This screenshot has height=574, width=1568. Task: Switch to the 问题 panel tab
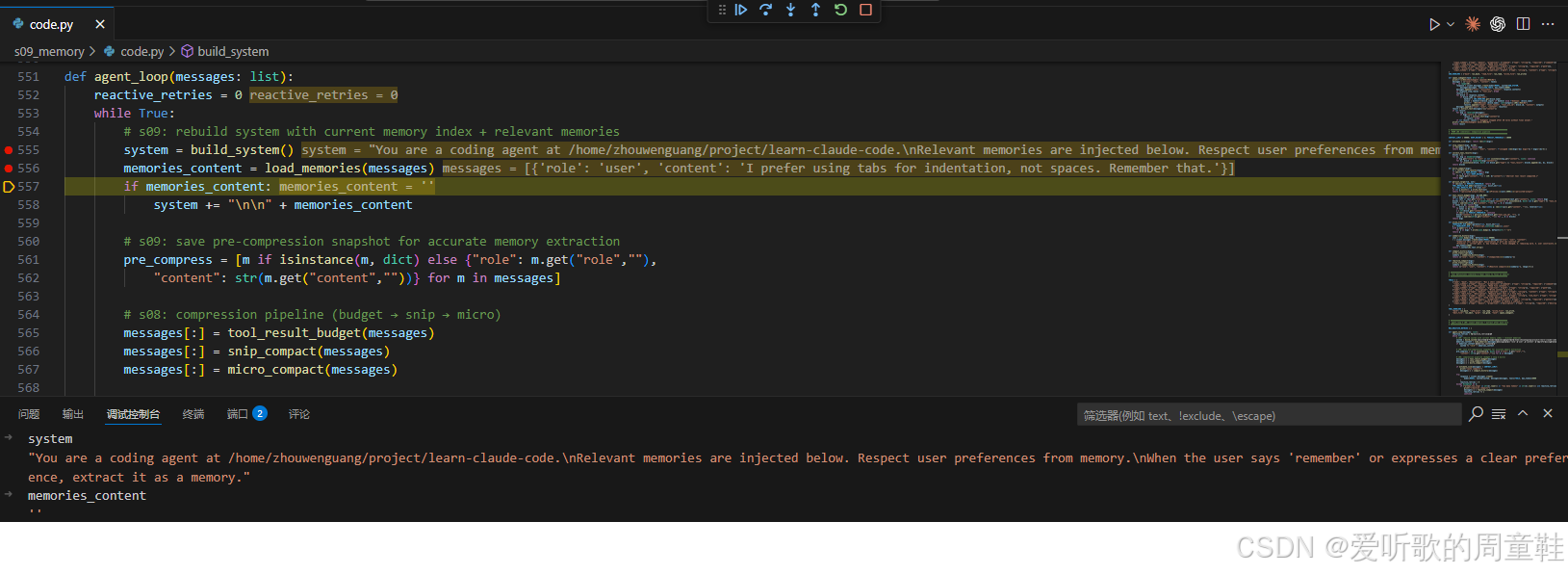(29, 414)
